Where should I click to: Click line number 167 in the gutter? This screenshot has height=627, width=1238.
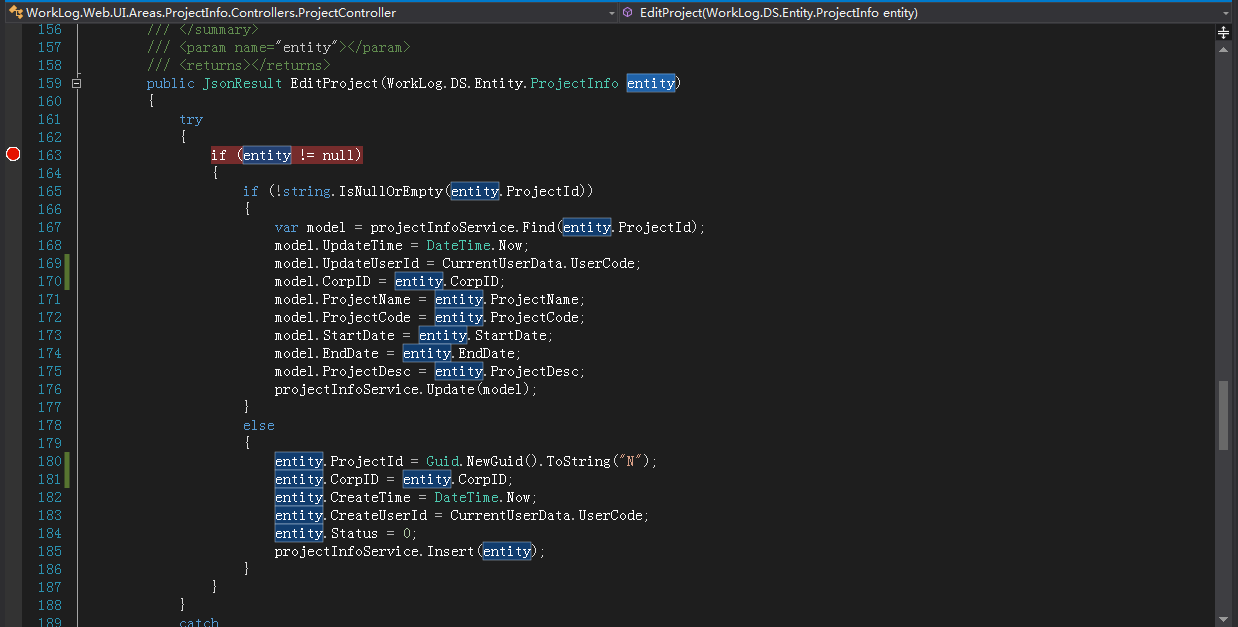(49, 227)
